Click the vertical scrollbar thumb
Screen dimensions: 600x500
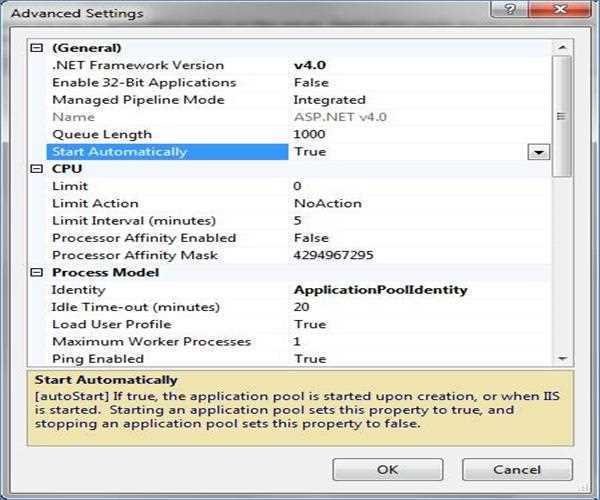pyautogui.click(x=562, y=115)
